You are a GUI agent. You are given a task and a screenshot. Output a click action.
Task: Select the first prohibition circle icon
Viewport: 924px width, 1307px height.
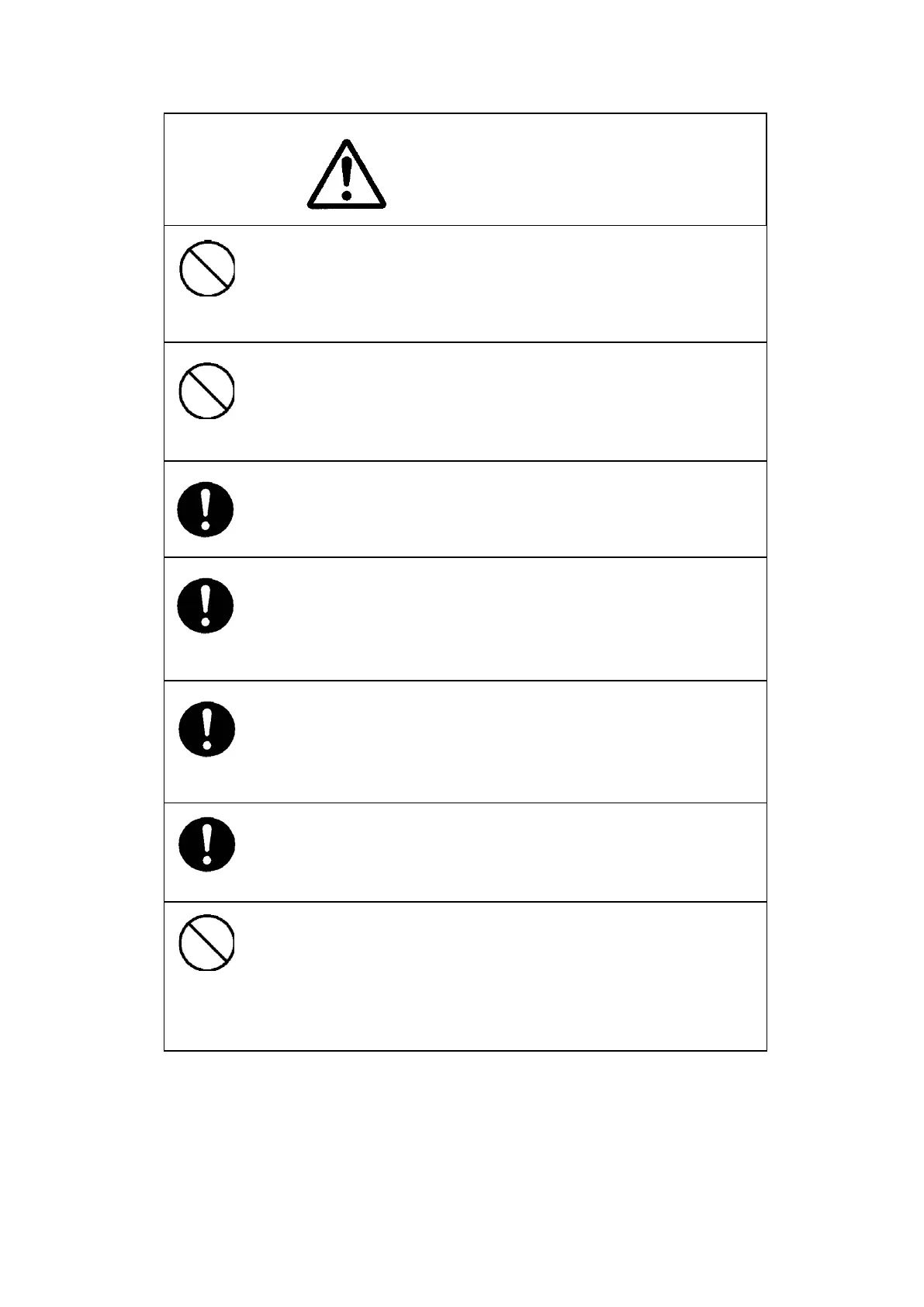point(207,269)
